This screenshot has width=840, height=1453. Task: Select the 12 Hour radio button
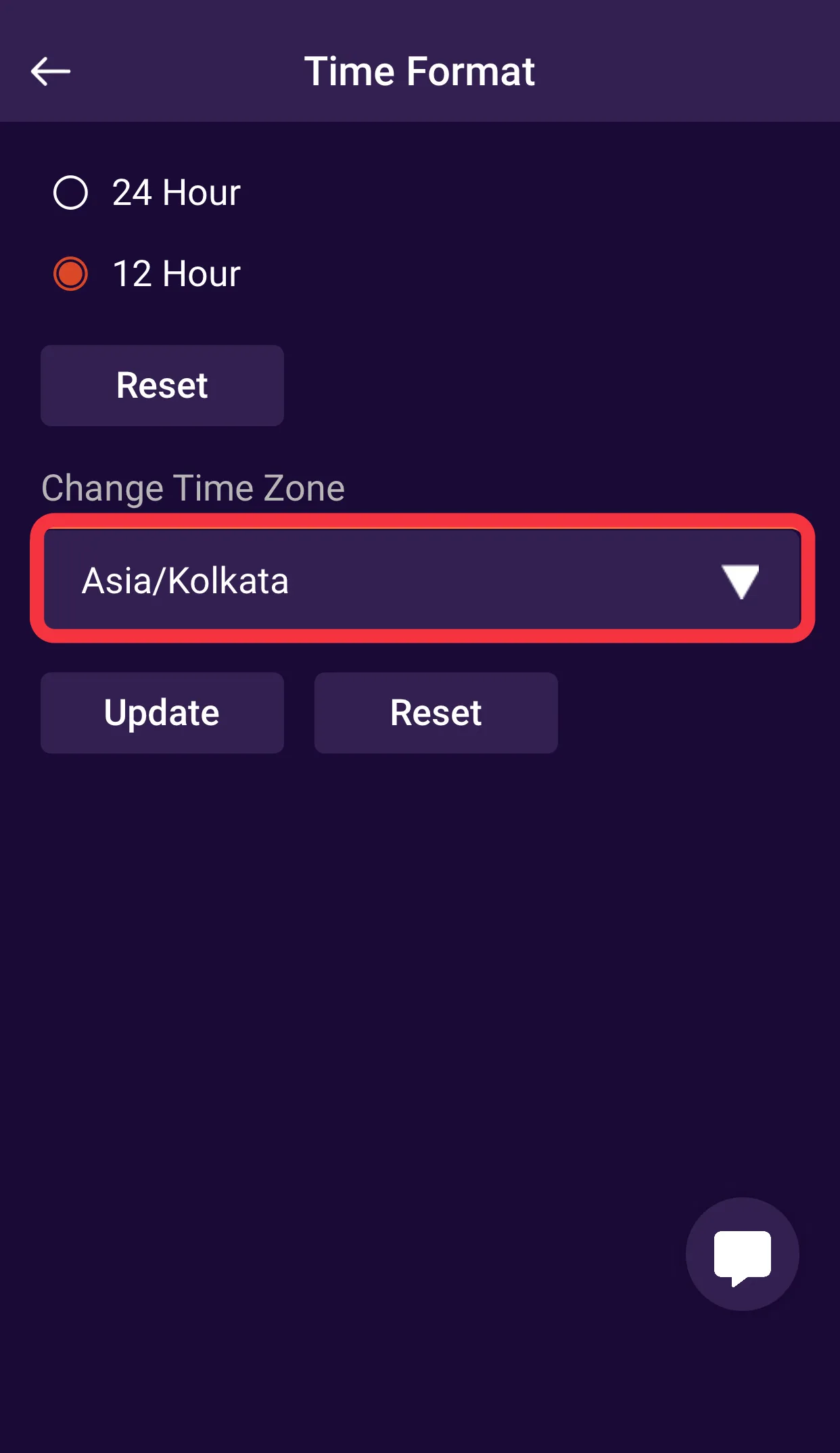click(70, 274)
